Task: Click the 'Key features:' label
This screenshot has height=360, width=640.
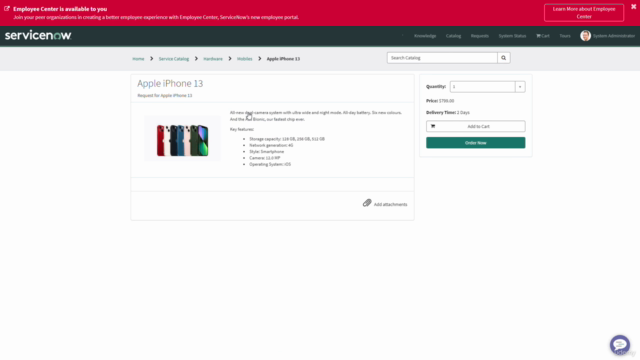Action: pyautogui.click(x=242, y=129)
